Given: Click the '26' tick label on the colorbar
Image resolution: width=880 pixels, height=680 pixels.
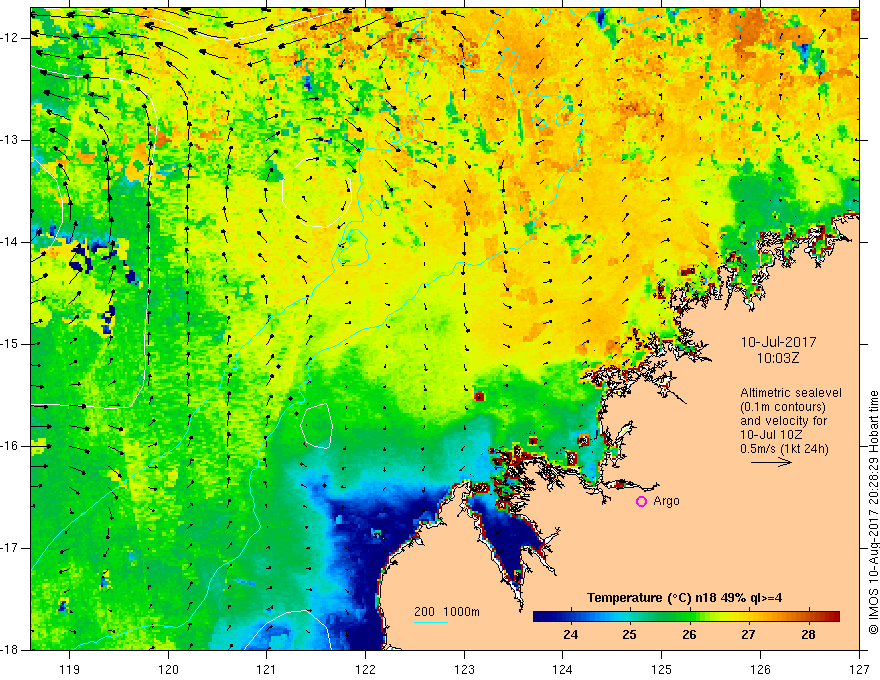Looking at the screenshot, I should point(689,635).
